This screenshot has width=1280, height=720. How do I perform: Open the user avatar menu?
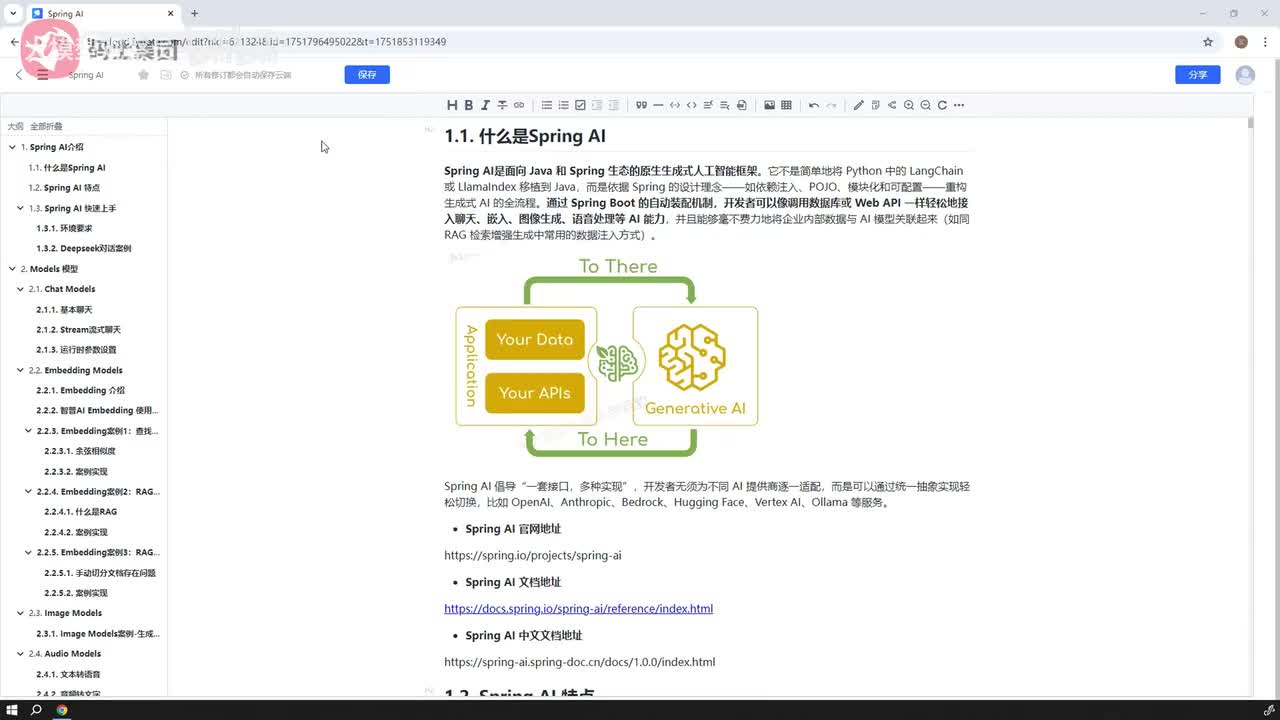(1245, 75)
